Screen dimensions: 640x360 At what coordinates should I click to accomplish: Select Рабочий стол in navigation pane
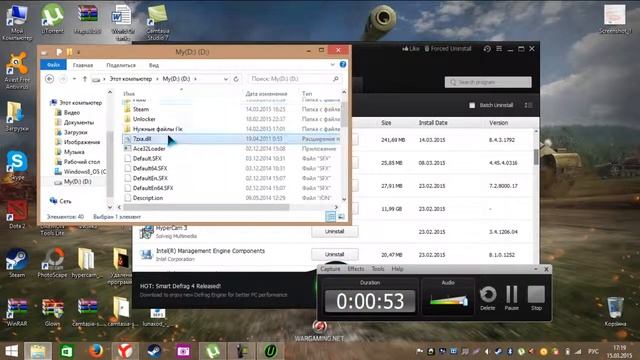82,162
